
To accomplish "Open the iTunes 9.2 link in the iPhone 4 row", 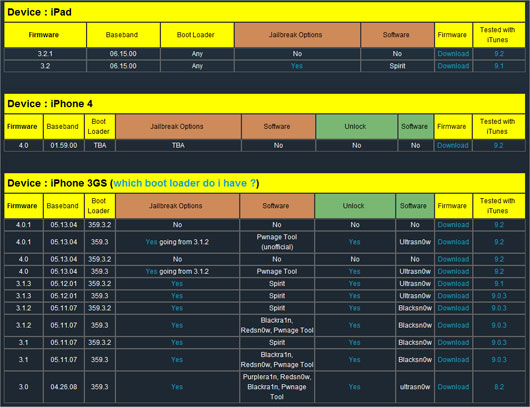I will pyautogui.click(x=498, y=145).
